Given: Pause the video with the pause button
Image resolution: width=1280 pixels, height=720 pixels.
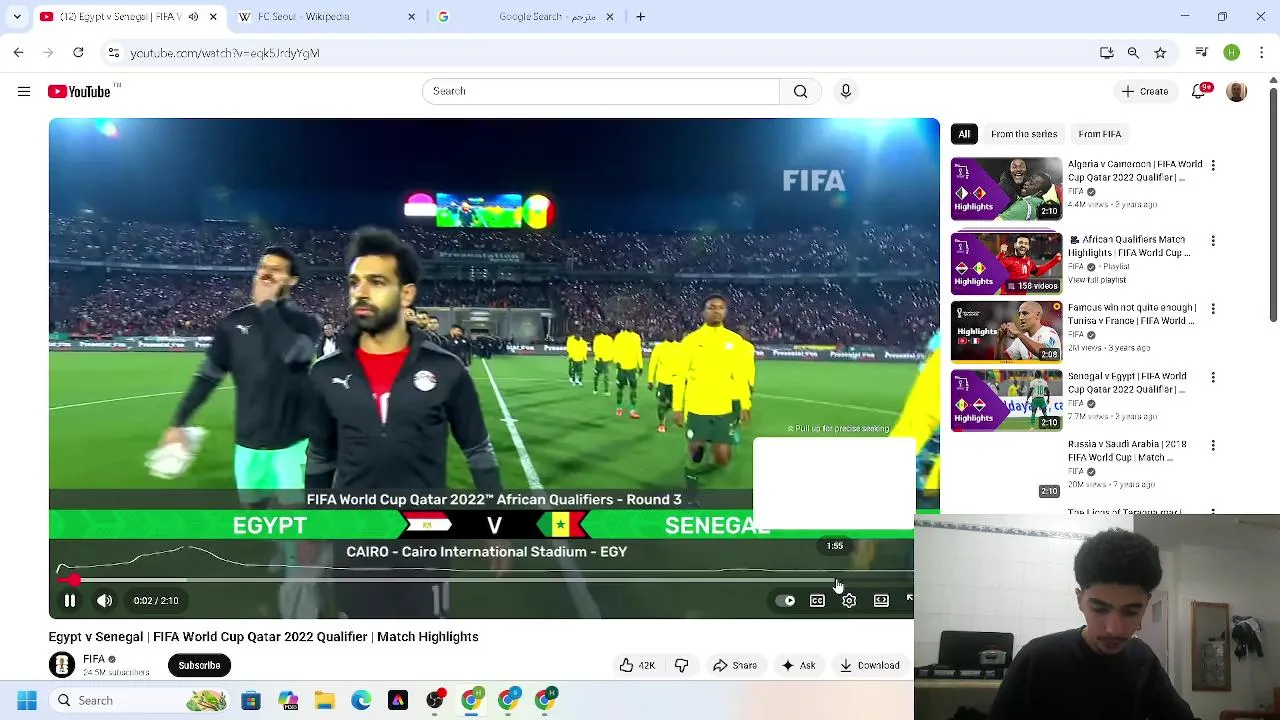Looking at the screenshot, I should tap(70, 601).
